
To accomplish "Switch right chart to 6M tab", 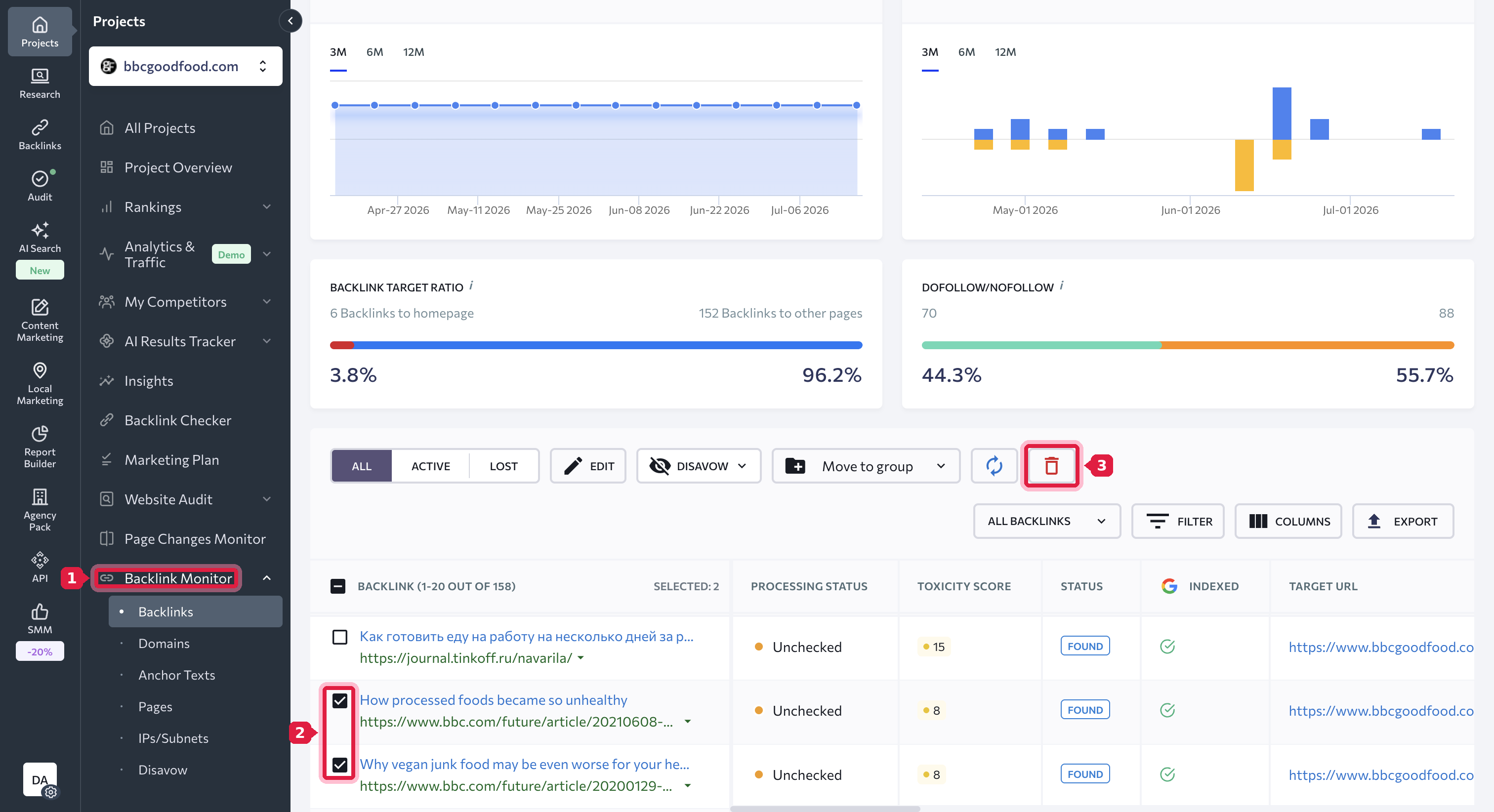I will 966,52.
